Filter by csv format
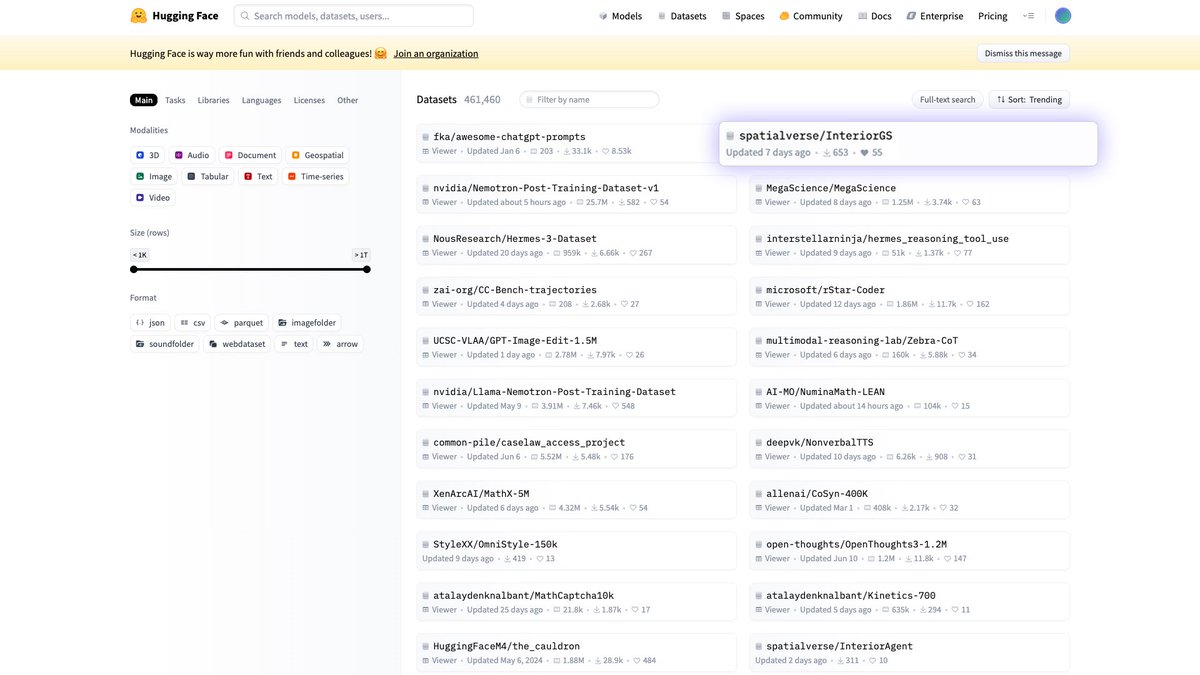Viewport: 1200px width, 675px height. point(193,323)
